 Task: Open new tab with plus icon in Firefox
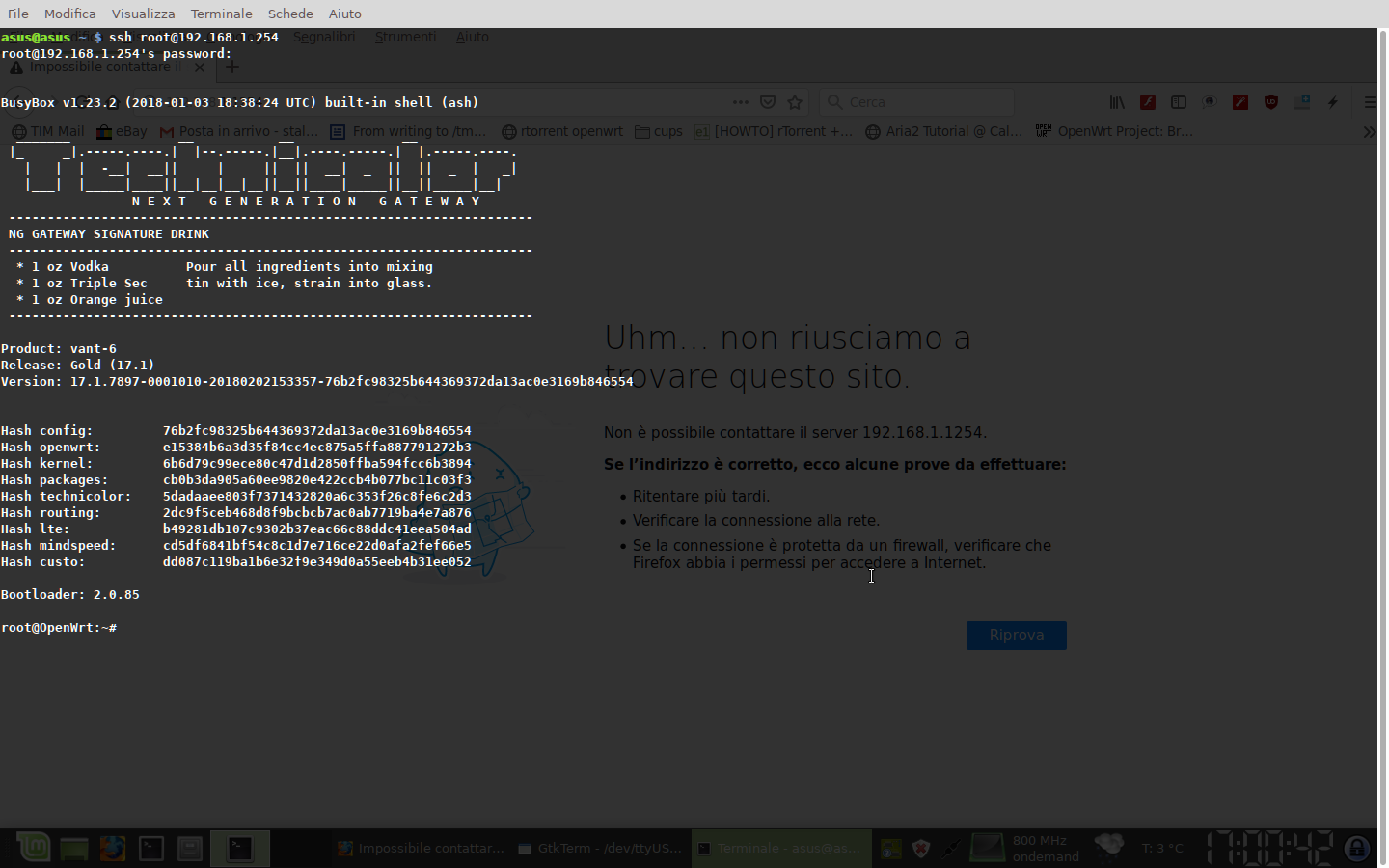pos(232,68)
